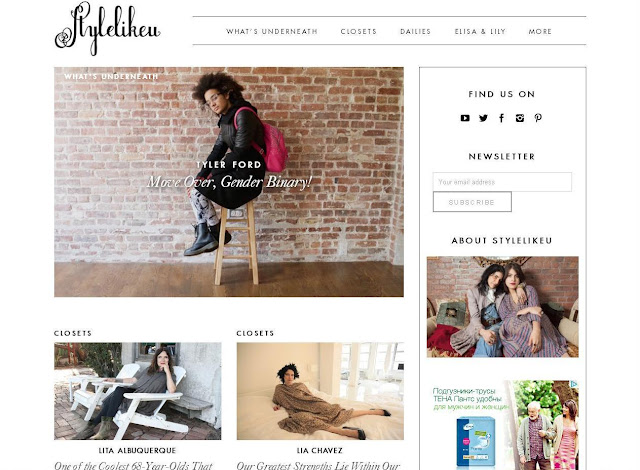Viewport: 640px width, 470px height.
Task: Open the Dailies menu item
Action: pyautogui.click(x=416, y=31)
